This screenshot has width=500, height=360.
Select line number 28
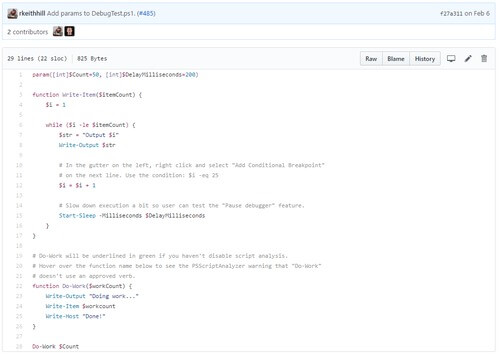coord(19,346)
